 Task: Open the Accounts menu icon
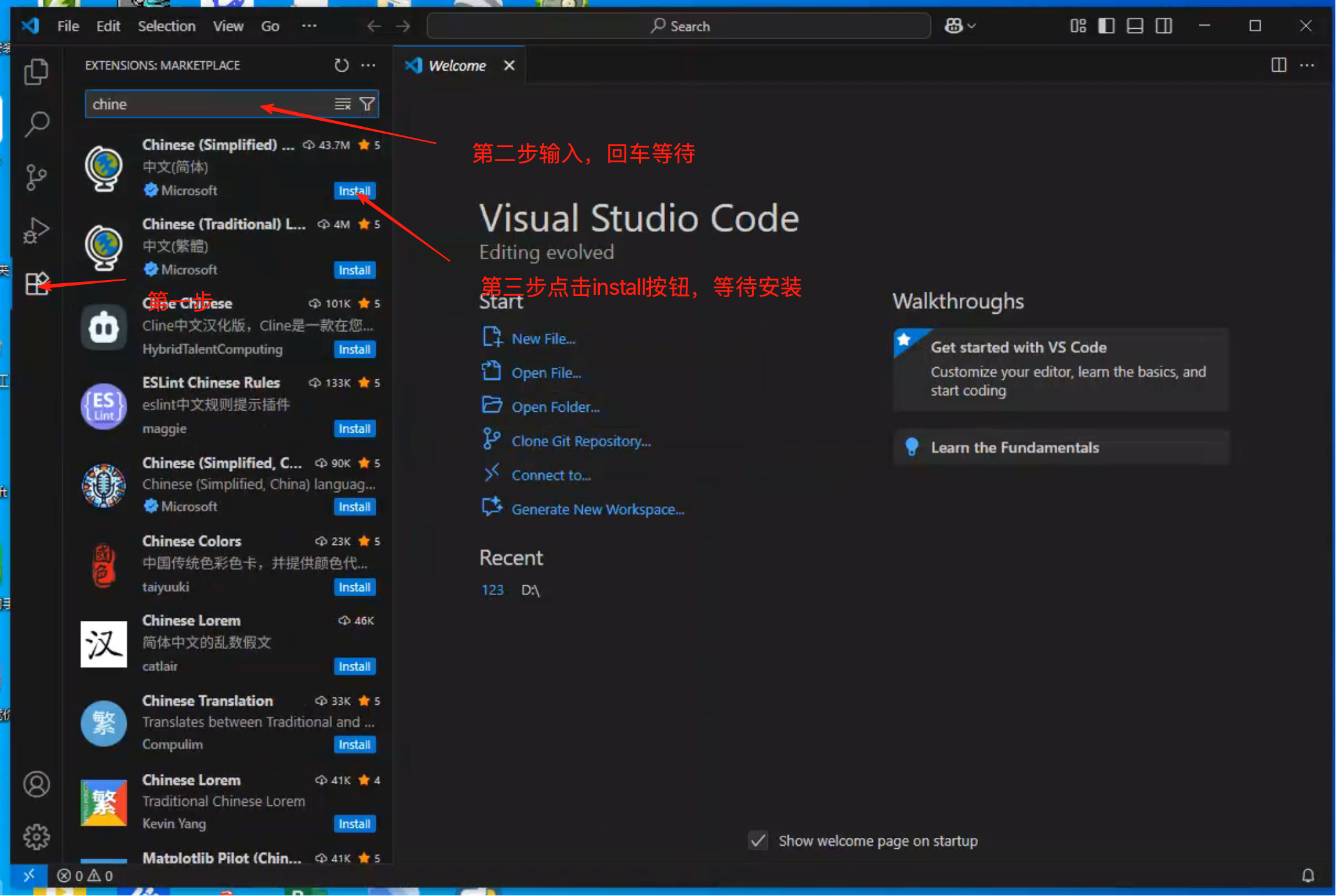point(36,784)
